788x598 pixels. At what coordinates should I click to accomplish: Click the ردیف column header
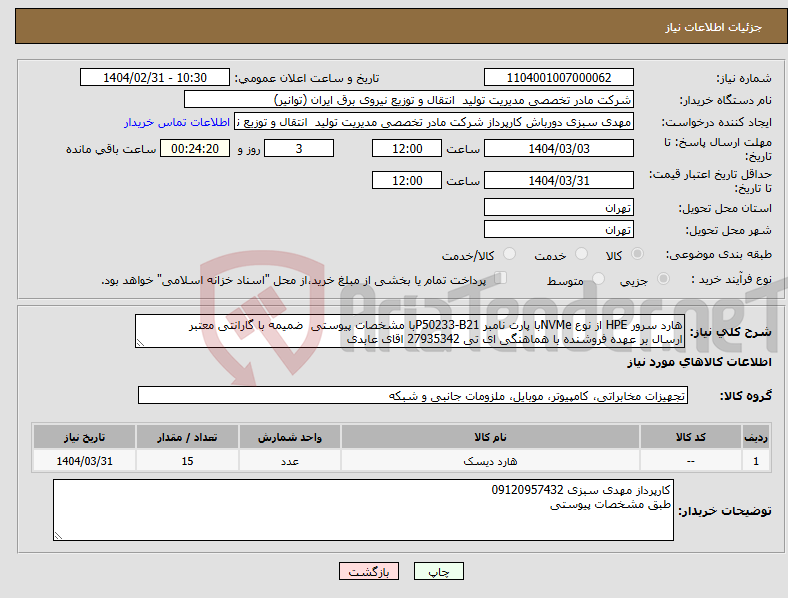click(756, 437)
